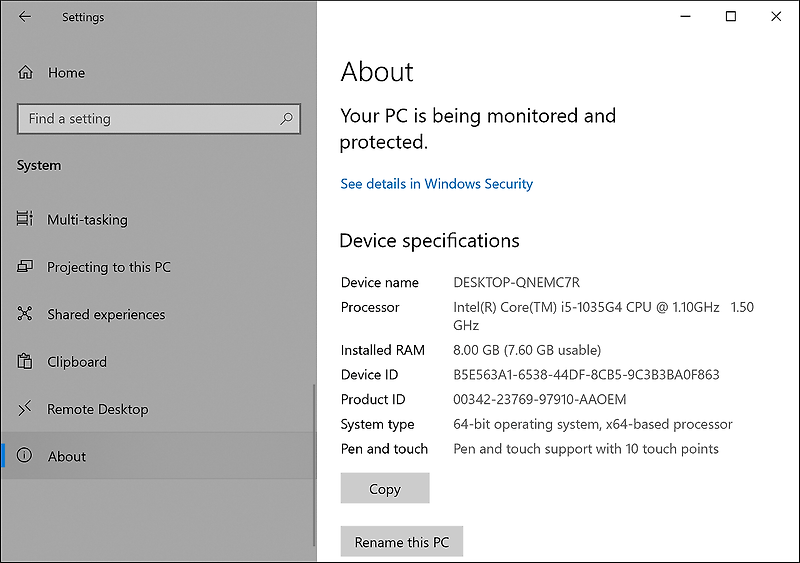Open Remote Desktop settings
Screen dimensions: 800x563
tap(97, 409)
